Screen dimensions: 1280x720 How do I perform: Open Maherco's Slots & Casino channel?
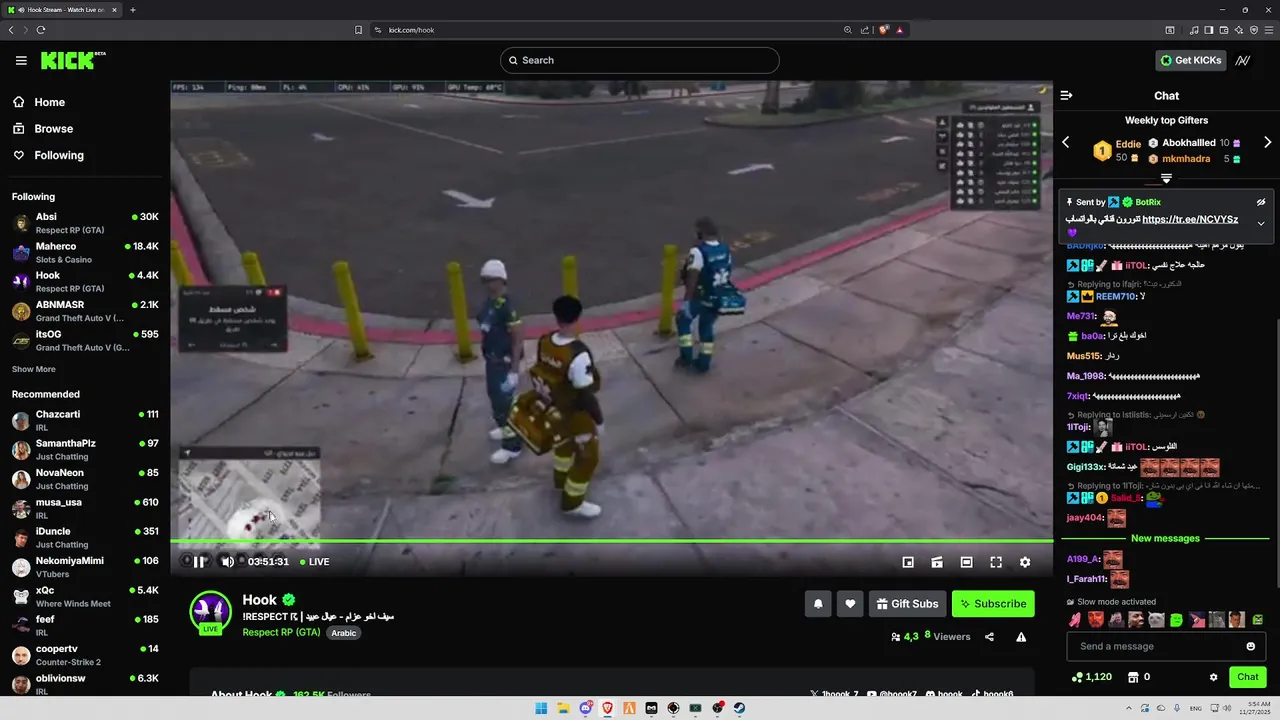[85, 252]
